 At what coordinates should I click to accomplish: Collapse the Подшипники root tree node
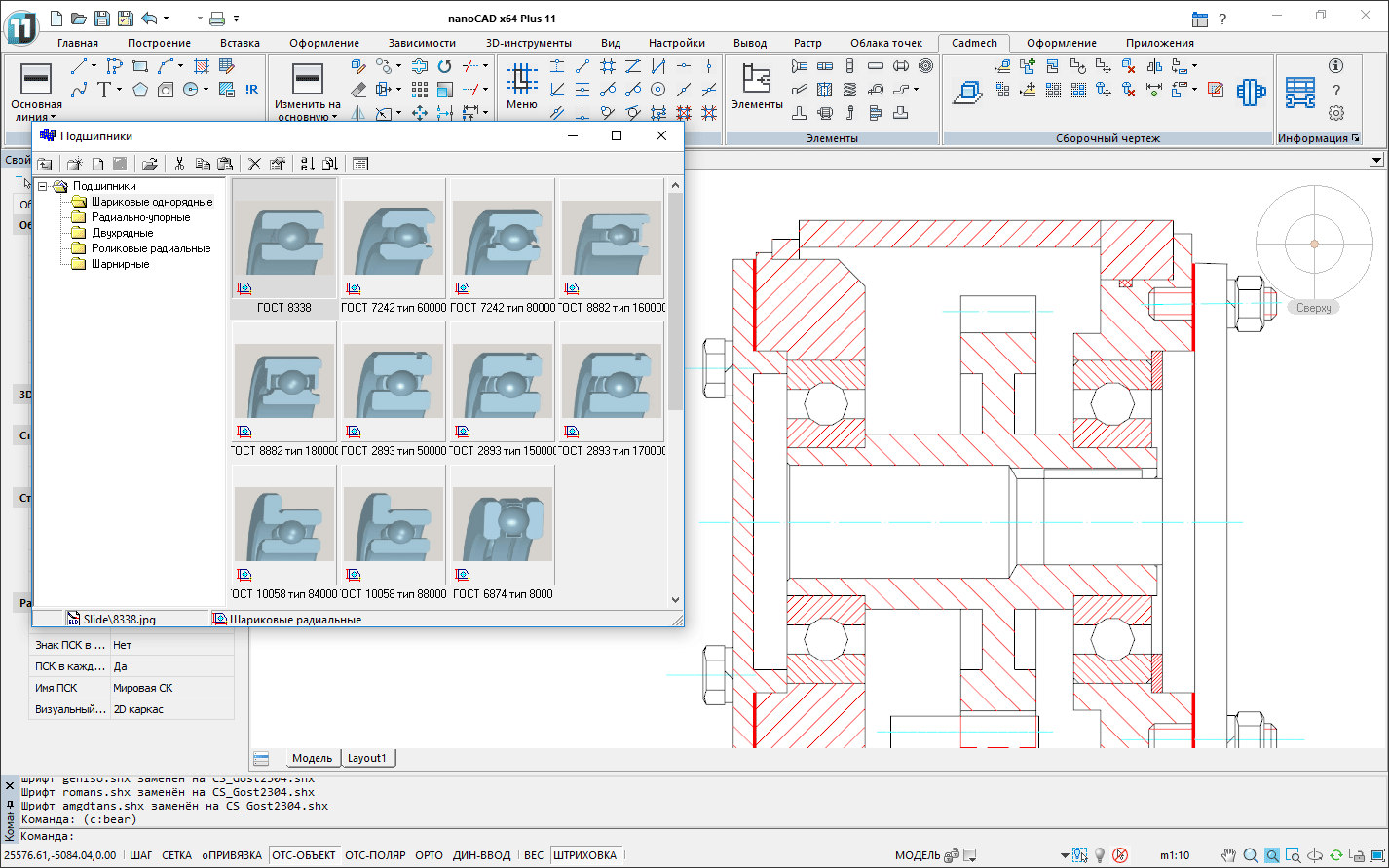[x=43, y=186]
